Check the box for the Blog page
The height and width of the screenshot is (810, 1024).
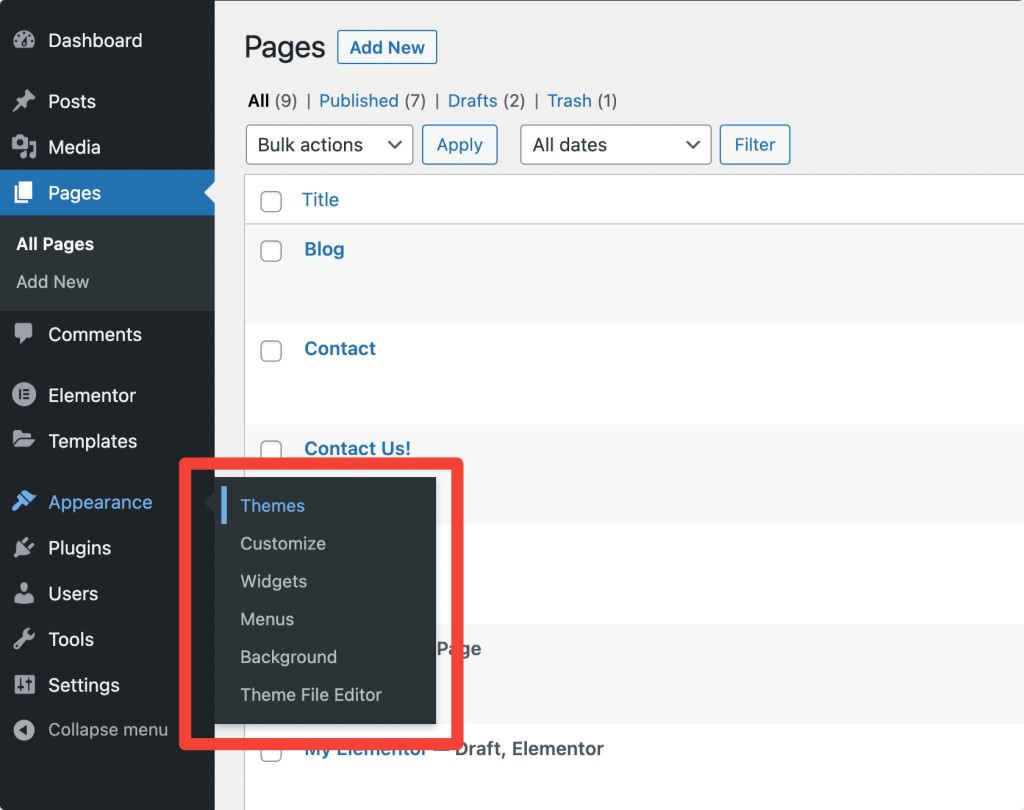pyautogui.click(x=271, y=251)
